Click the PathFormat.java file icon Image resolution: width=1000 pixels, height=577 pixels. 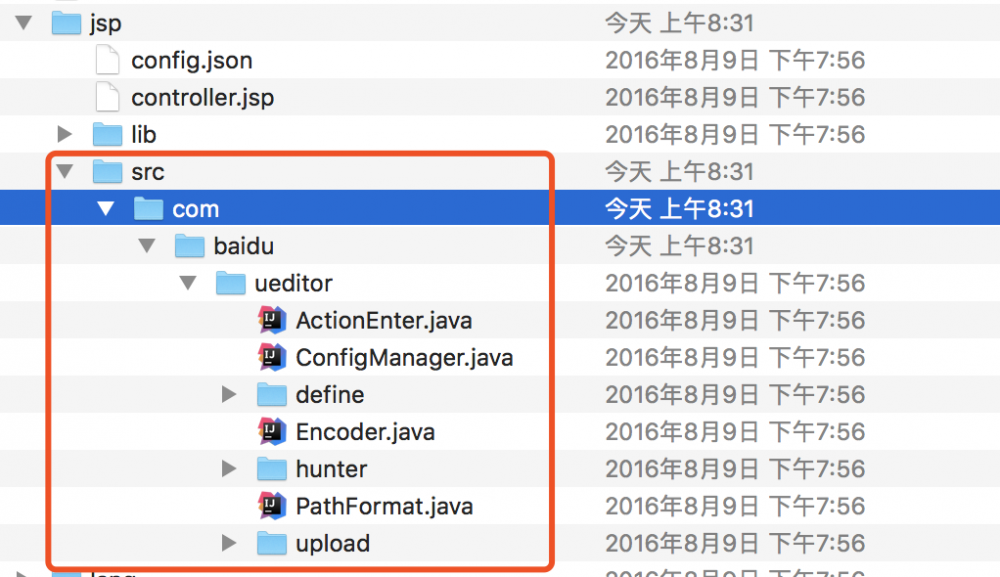click(270, 506)
